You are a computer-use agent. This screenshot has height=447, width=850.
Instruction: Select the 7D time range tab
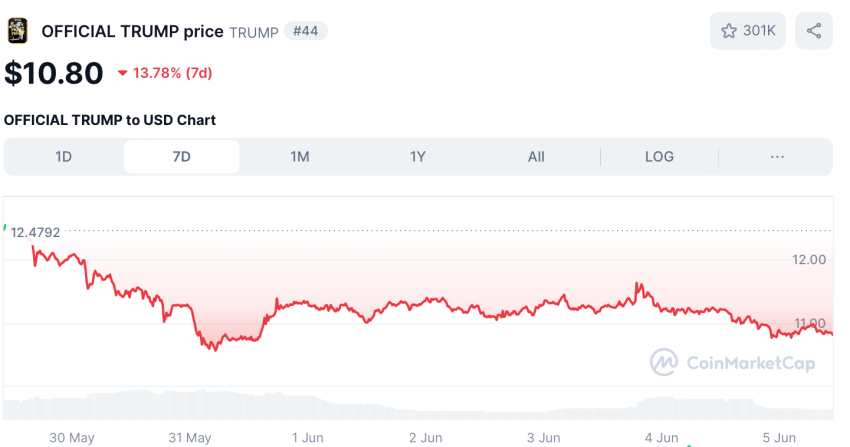click(x=181, y=157)
